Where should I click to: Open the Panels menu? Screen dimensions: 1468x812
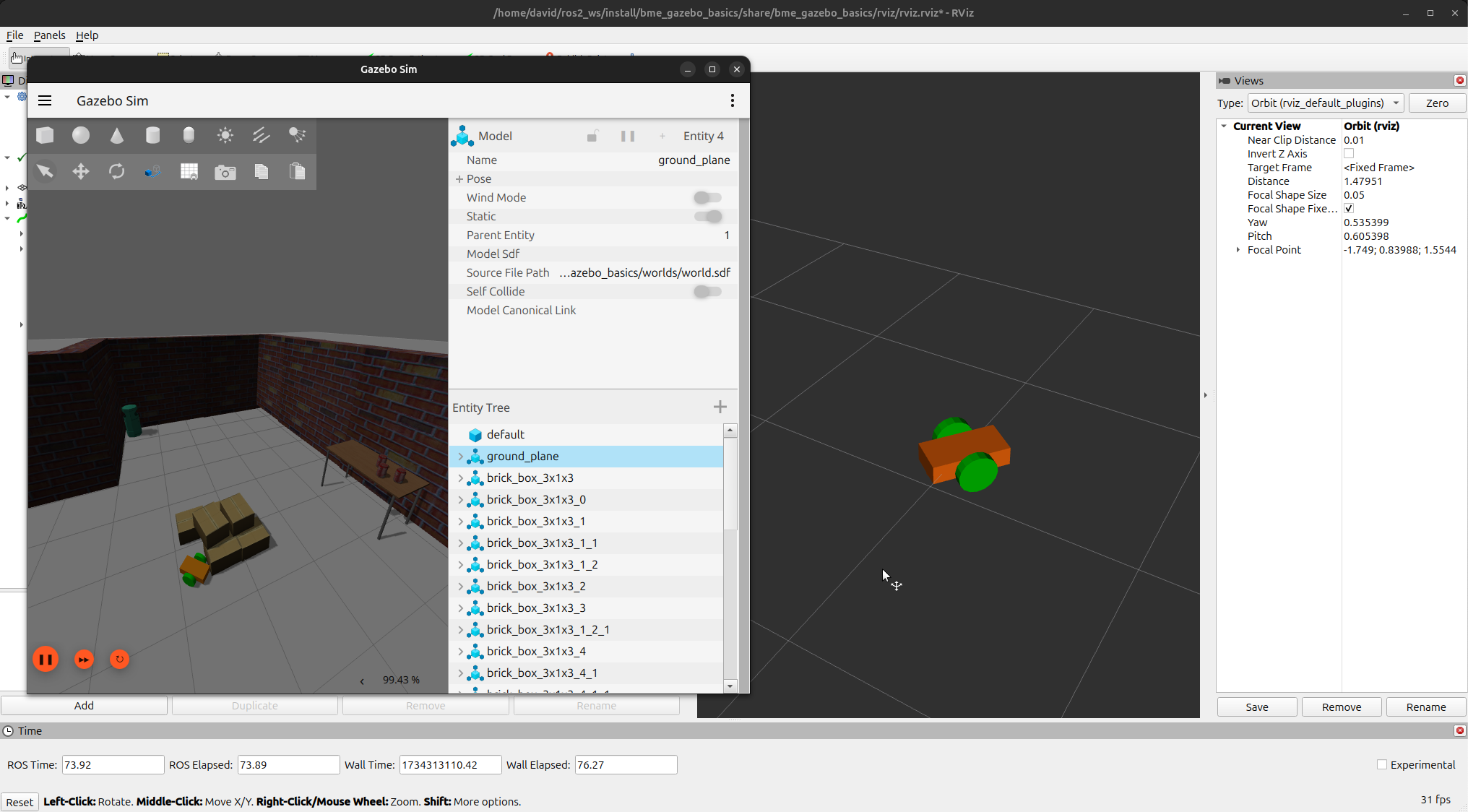coord(49,35)
